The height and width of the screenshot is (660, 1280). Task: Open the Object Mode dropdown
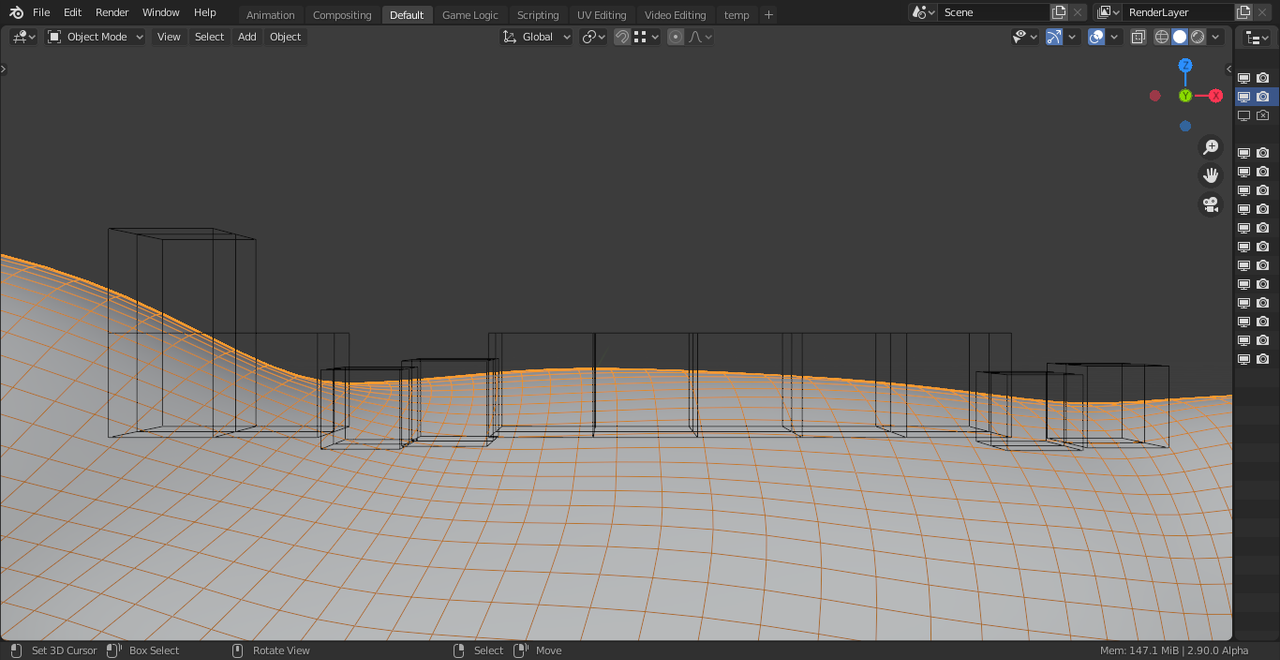click(x=96, y=37)
